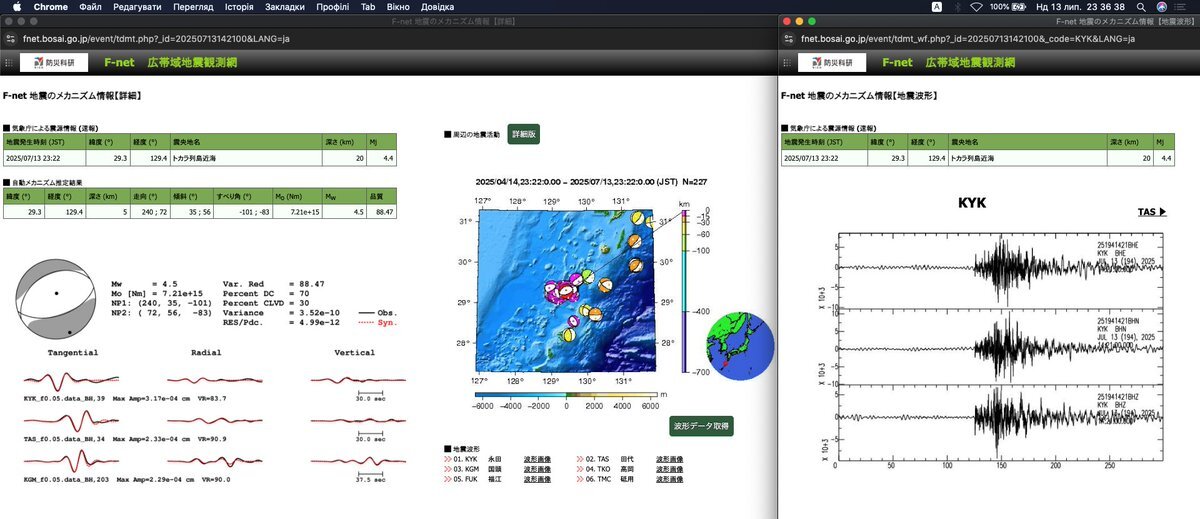This screenshot has height=519, width=1200.
Task: Click the grid dots icon in right header
Action: [786, 62]
